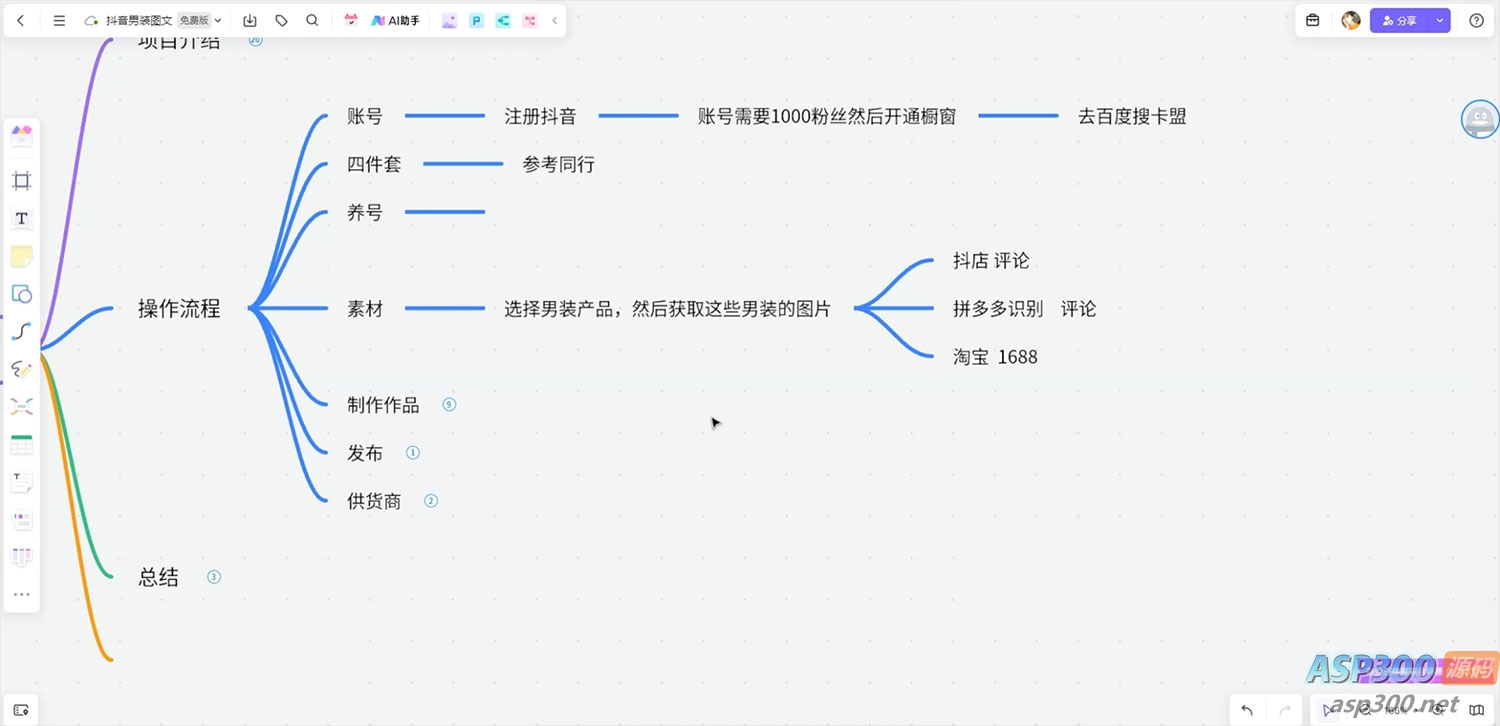This screenshot has height=726, width=1500.
Task: Select the Table tool
Action: pos(21,444)
